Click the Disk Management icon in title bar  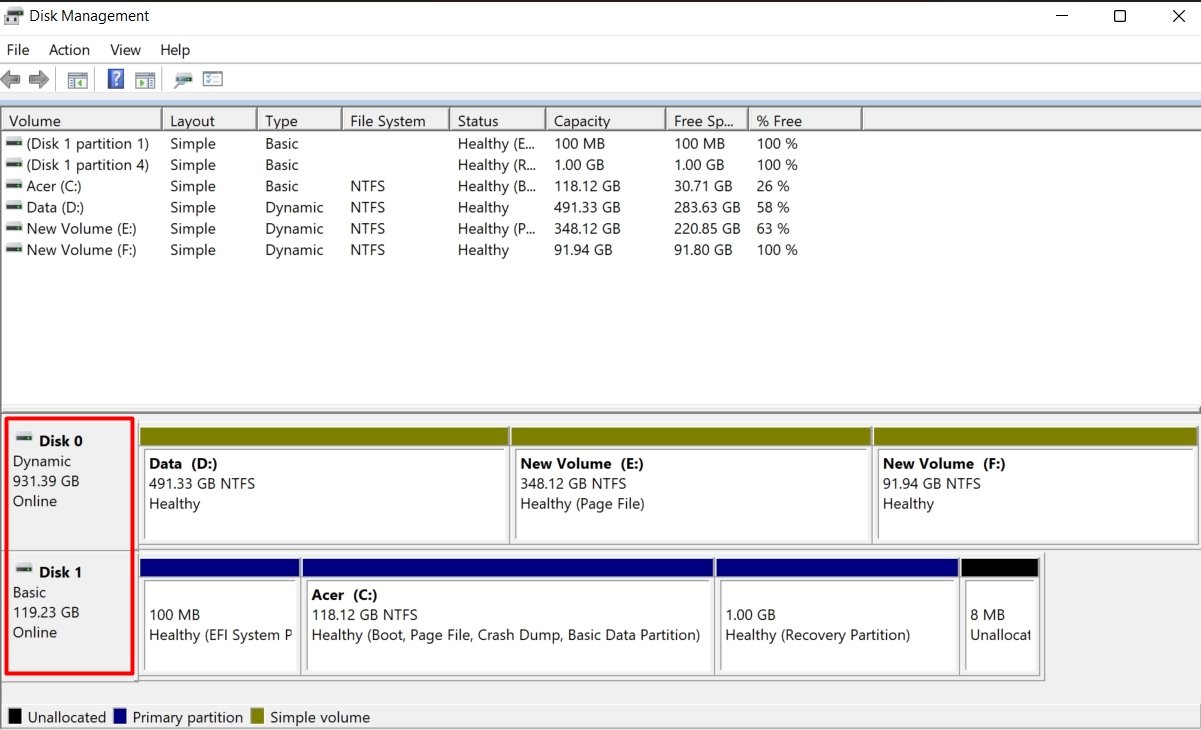click(14, 16)
